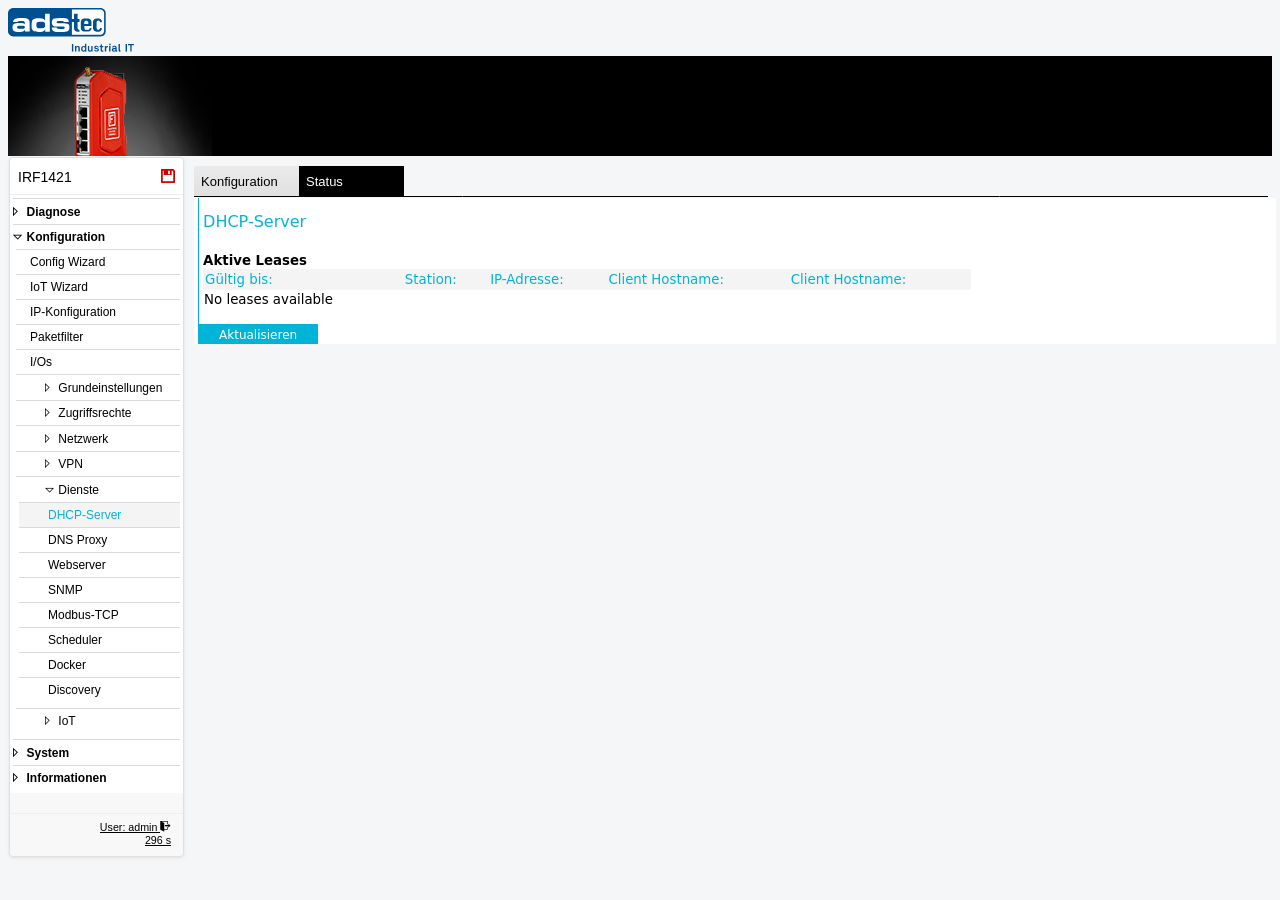Click the red save configuration icon

point(168,176)
